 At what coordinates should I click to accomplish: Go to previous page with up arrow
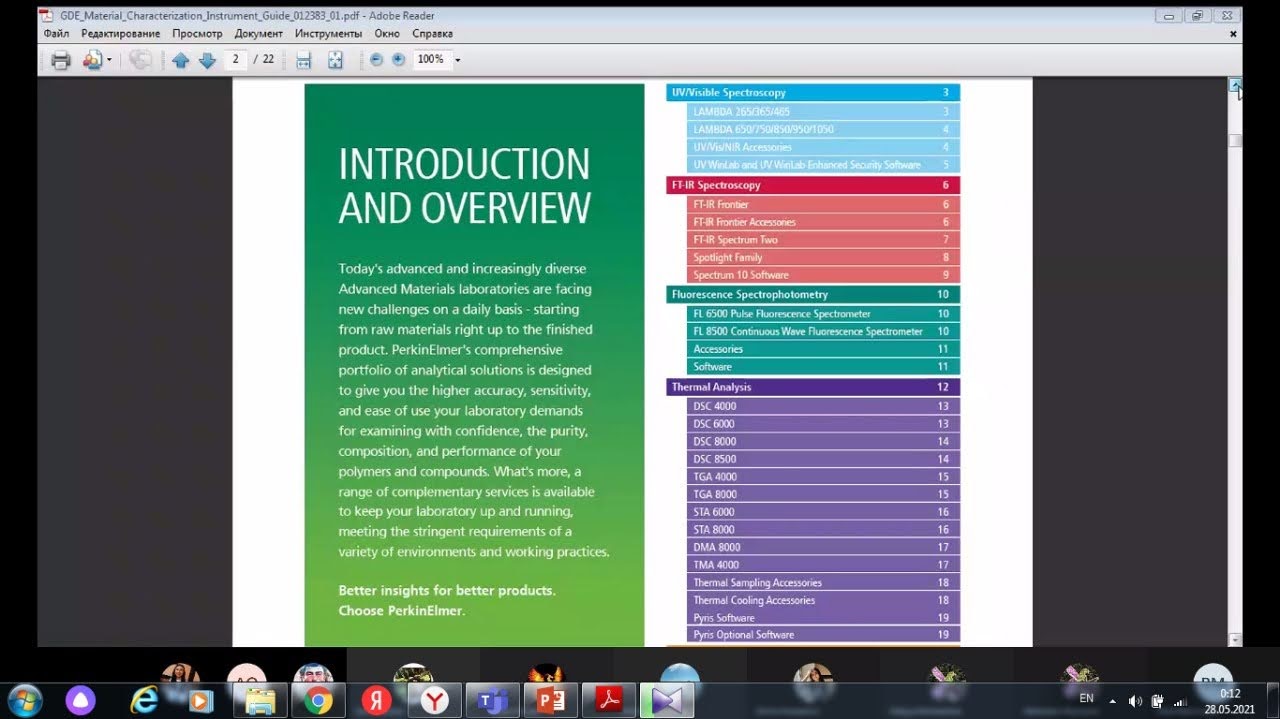click(180, 60)
